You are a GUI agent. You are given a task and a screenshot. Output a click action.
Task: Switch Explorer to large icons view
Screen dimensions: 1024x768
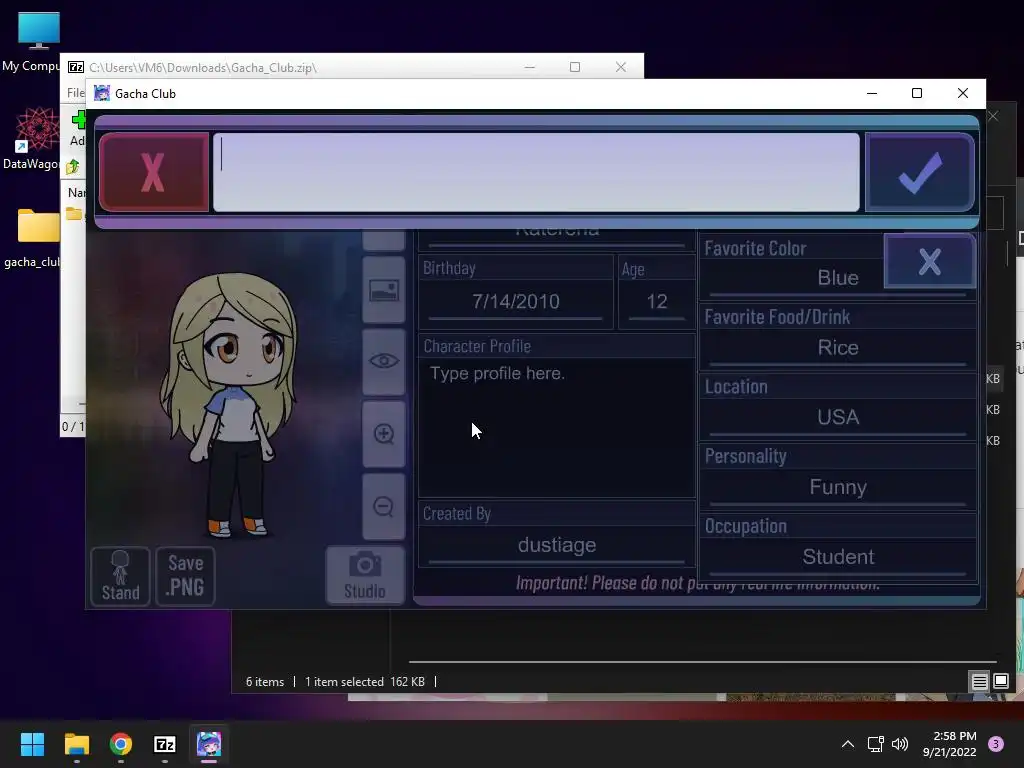pos(1000,682)
